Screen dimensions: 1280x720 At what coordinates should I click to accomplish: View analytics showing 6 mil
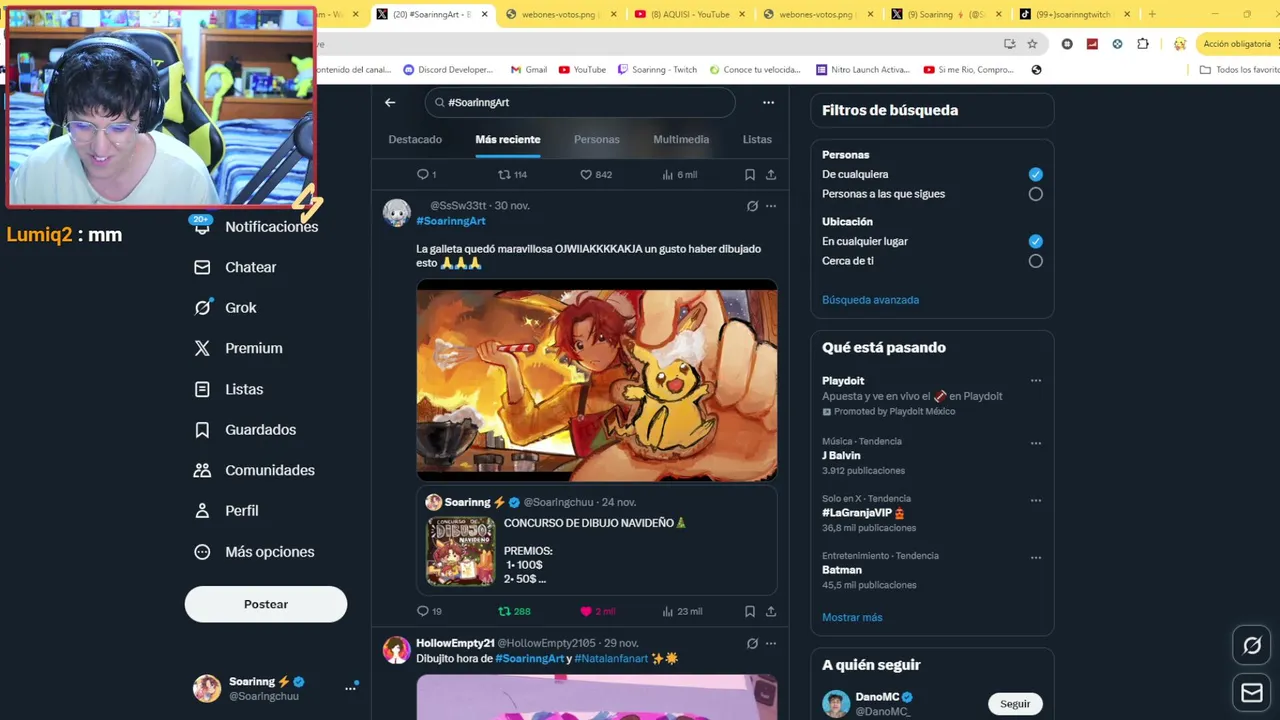click(x=679, y=174)
